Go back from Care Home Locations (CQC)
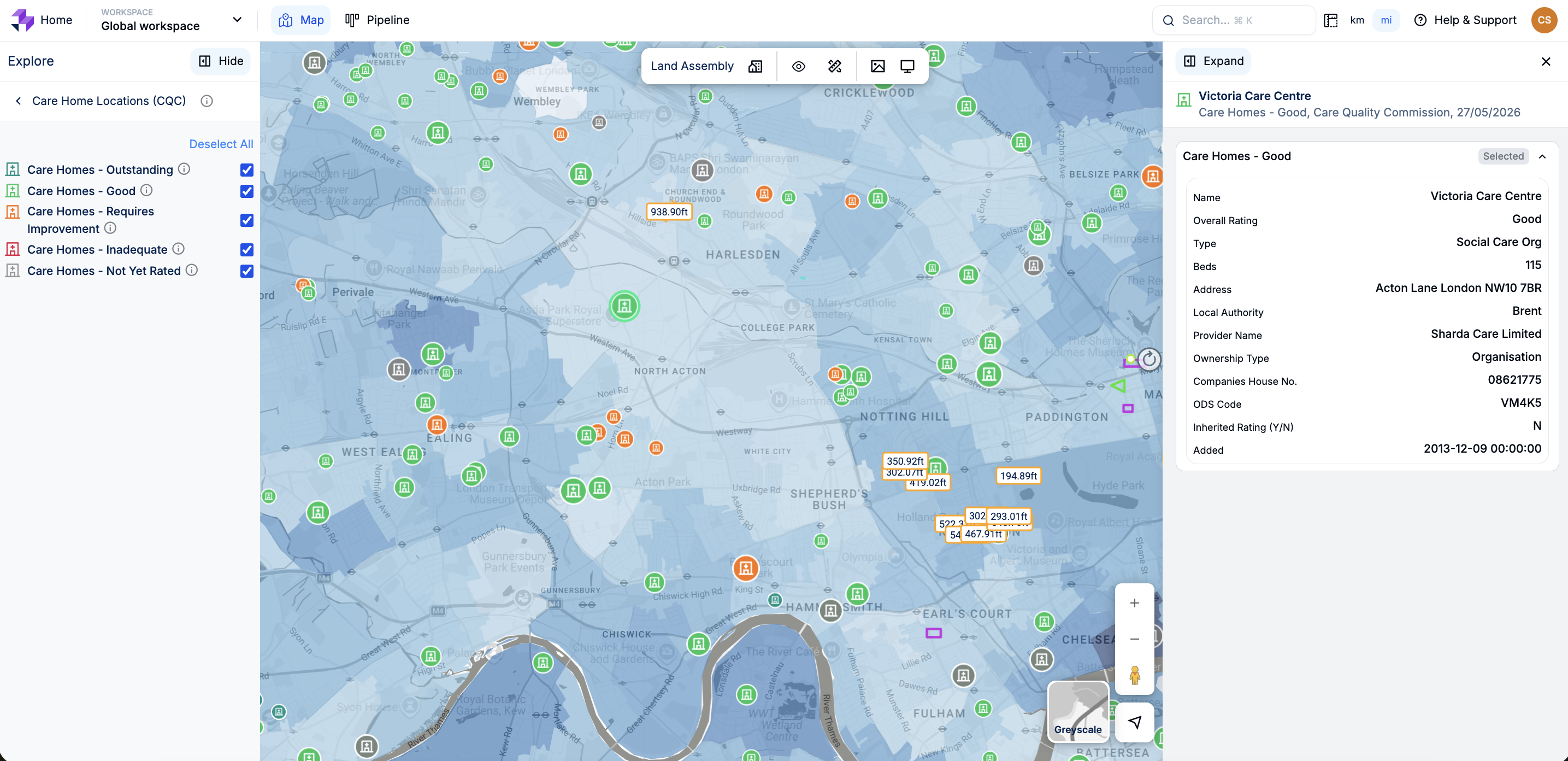Viewport: 1568px width, 761px height. coord(18,101)
